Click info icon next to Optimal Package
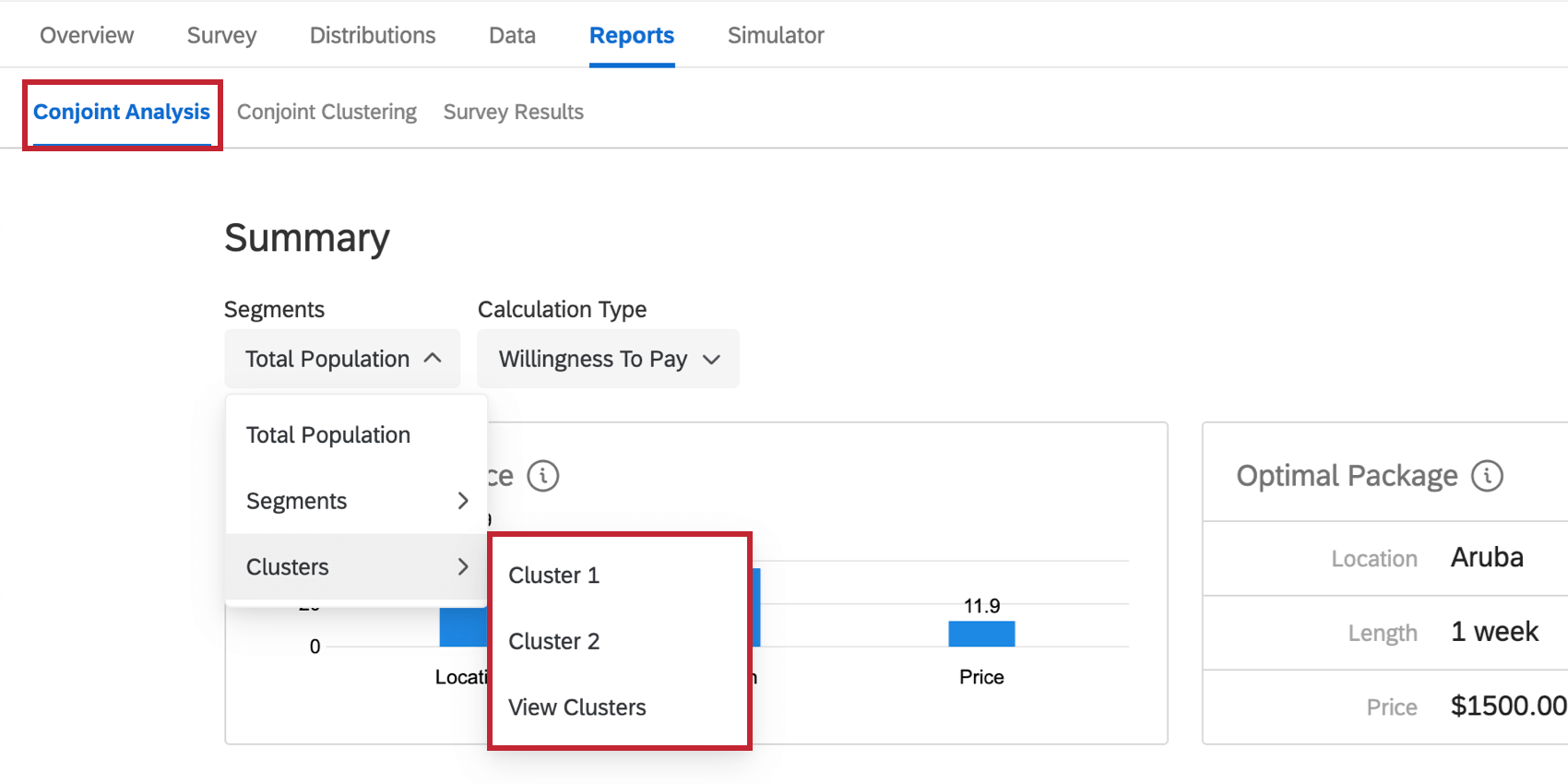The width and height of the screenshot is (1568, 784). pyautogui.click(x=1487, y=476)
